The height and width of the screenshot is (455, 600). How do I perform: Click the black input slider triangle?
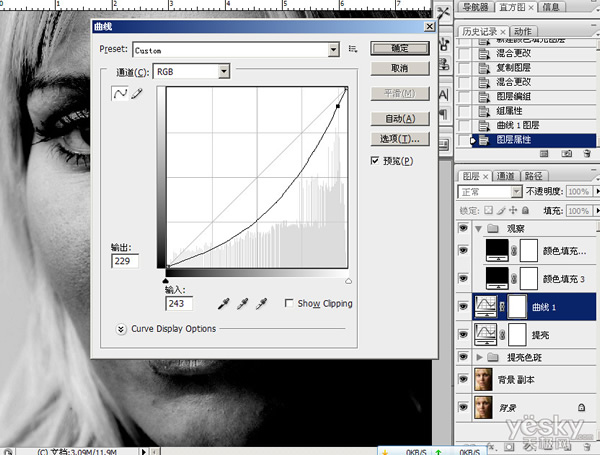166,281
